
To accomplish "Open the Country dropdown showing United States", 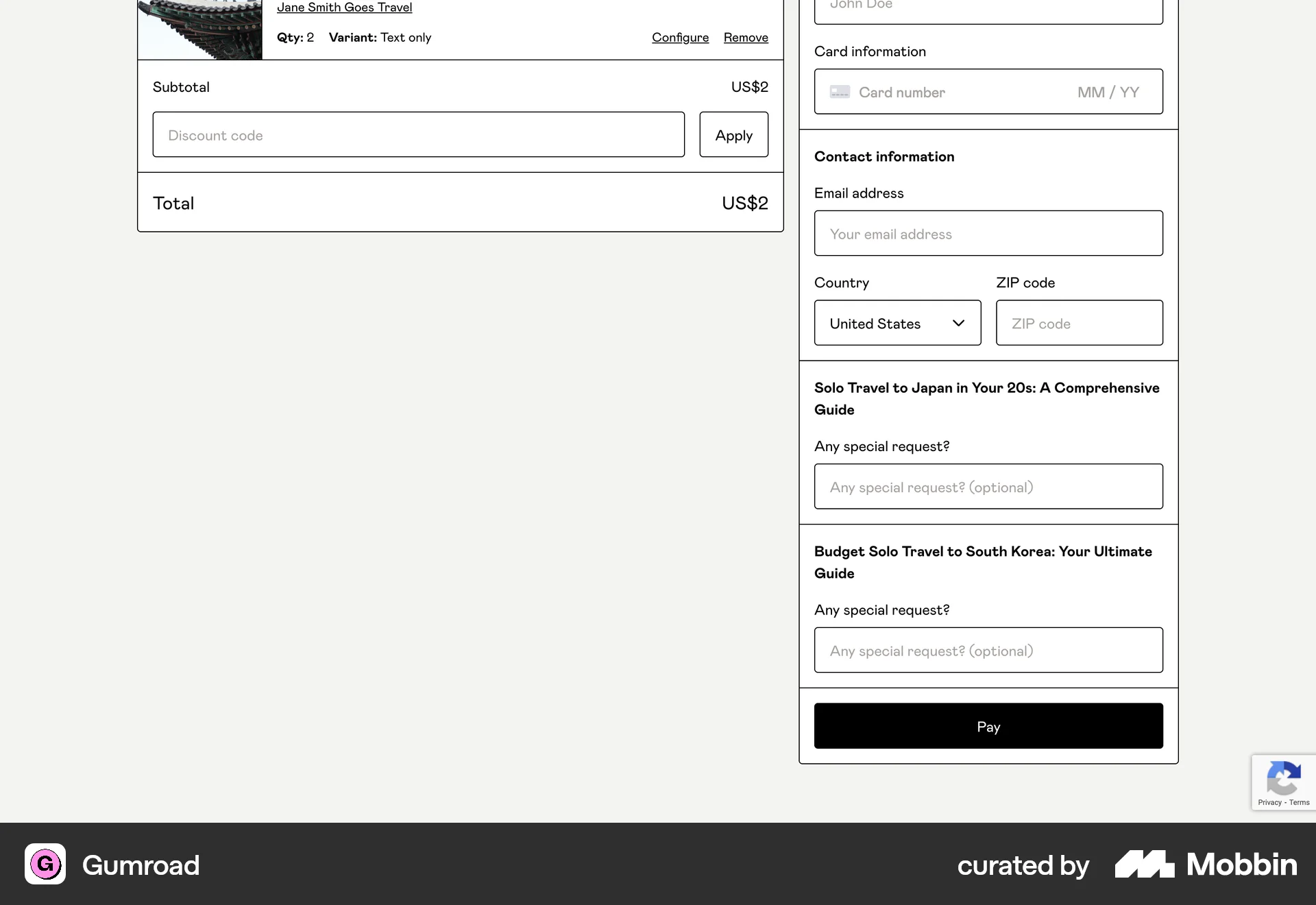I will click(x=897, y=323).
